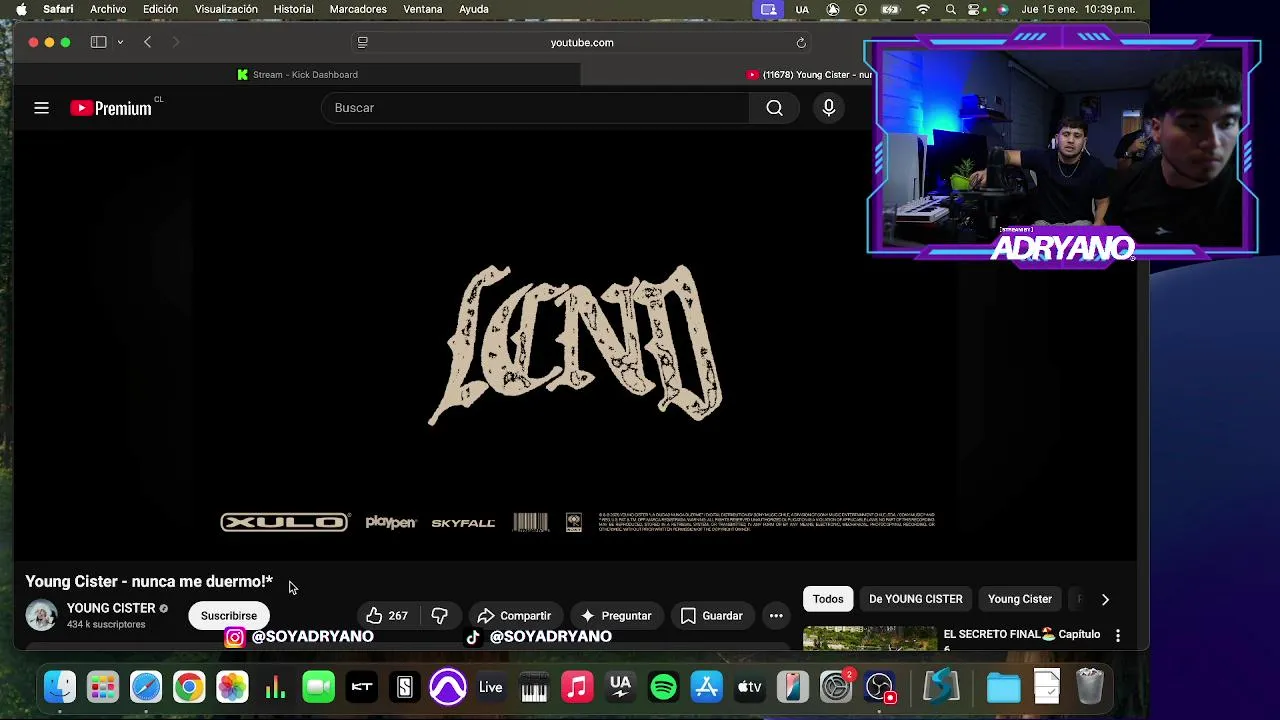Click the YouTube Buscar search field
This screenshot has width=1280, height=720.
[x=535, y=108]
